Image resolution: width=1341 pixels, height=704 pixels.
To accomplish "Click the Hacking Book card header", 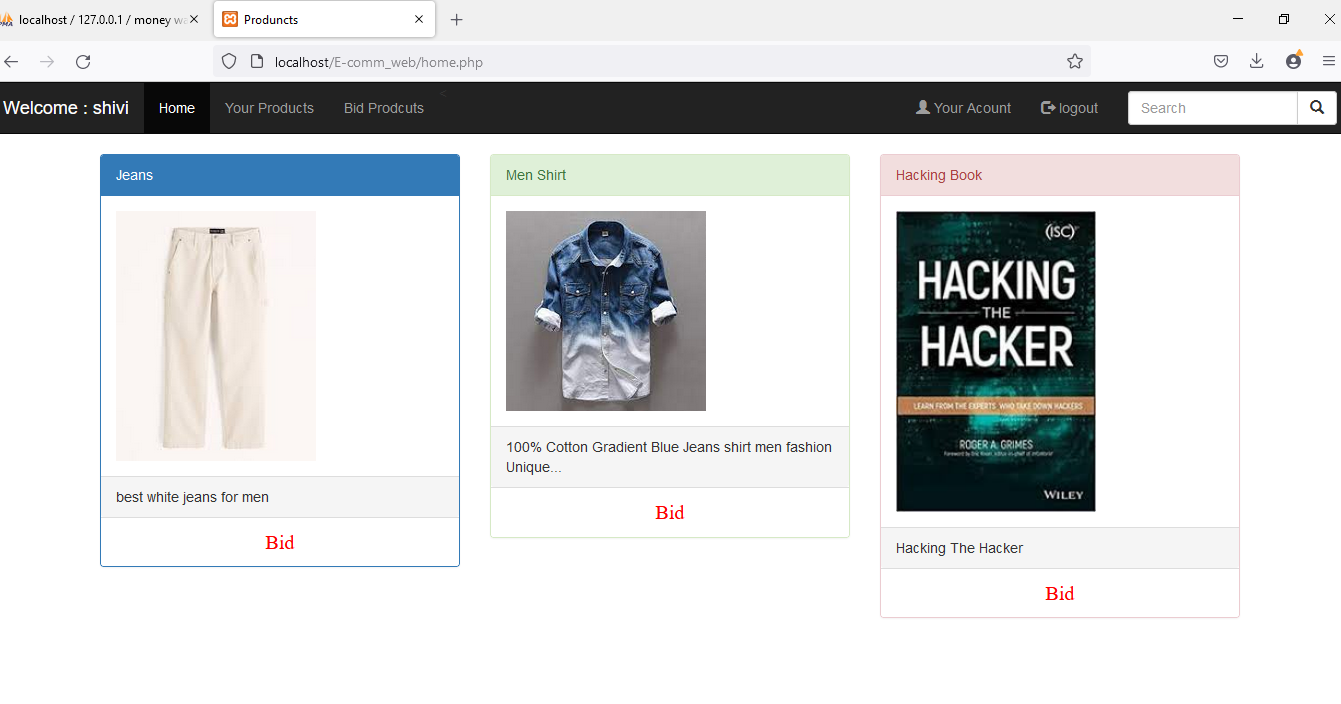I will 1060,175.
